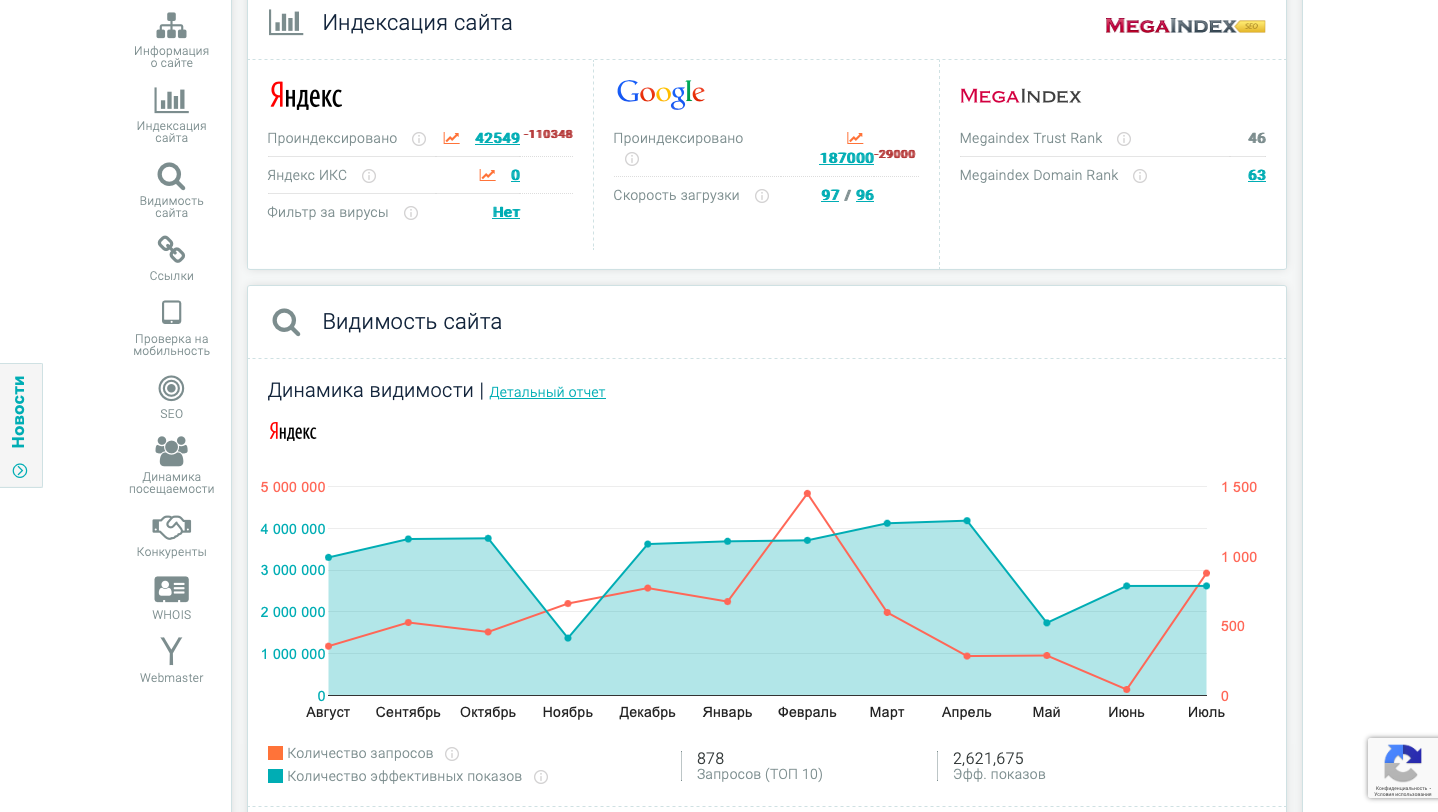Show info for Количество эффективных показов legend
1438x812 pixels.
coord(541,777)
